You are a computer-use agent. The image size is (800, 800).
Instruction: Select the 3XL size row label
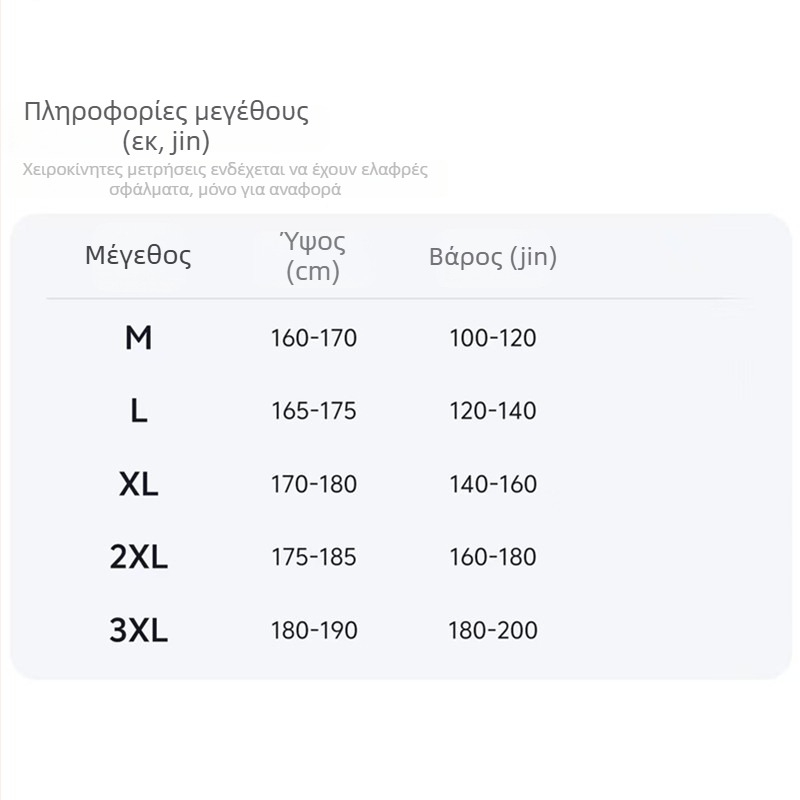[138, 630]
